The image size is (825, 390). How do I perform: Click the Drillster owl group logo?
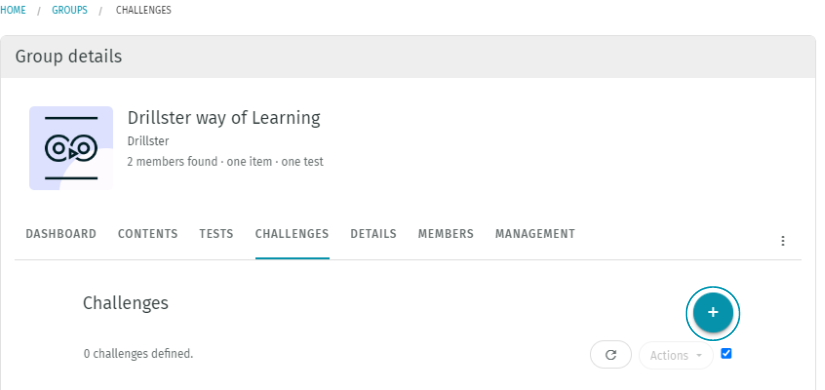(71, 148)
